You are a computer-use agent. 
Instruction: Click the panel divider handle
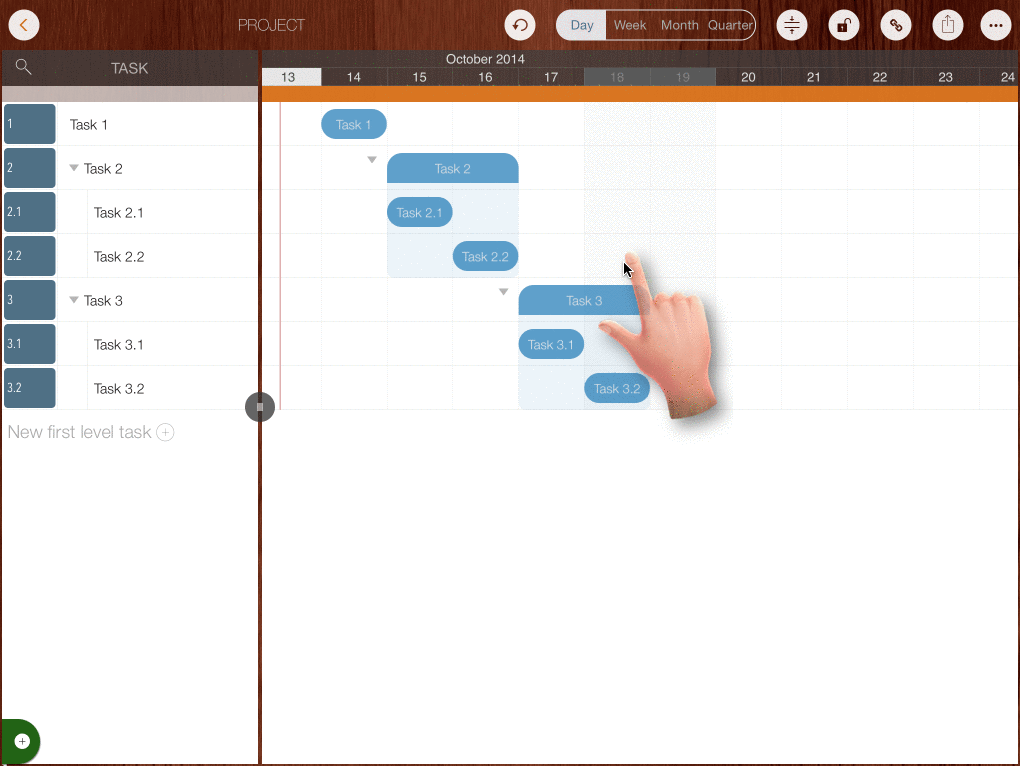coord(260,407)
